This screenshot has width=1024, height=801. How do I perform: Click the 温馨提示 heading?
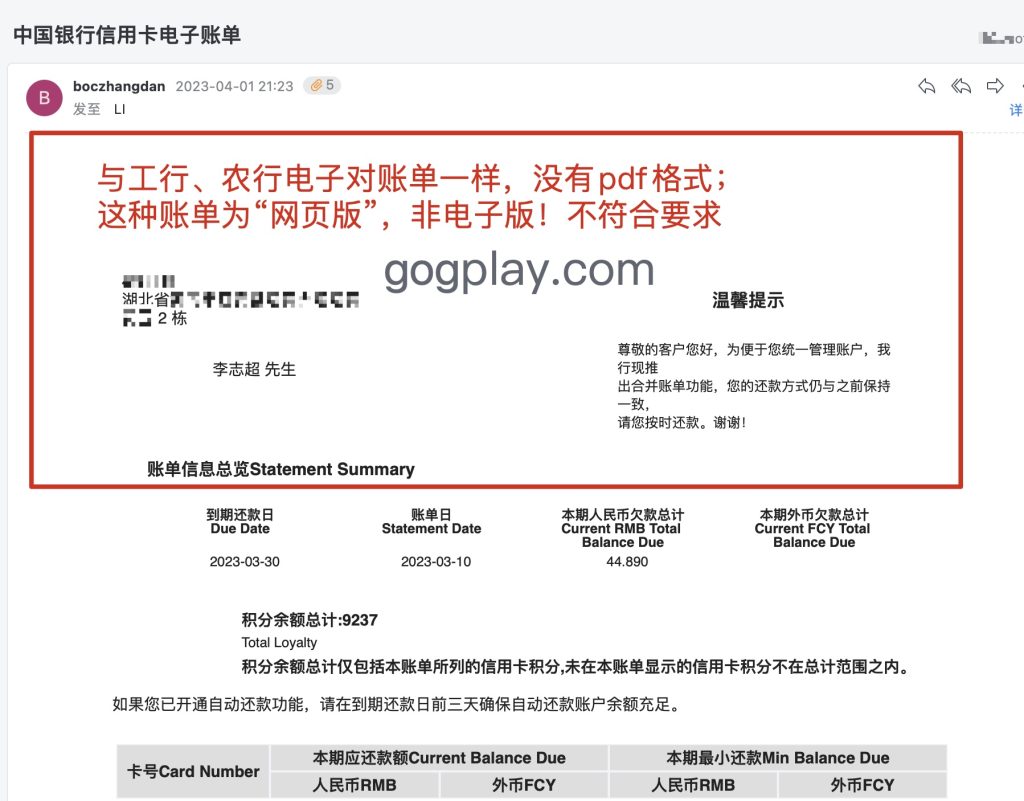click(x=747, y=300)
